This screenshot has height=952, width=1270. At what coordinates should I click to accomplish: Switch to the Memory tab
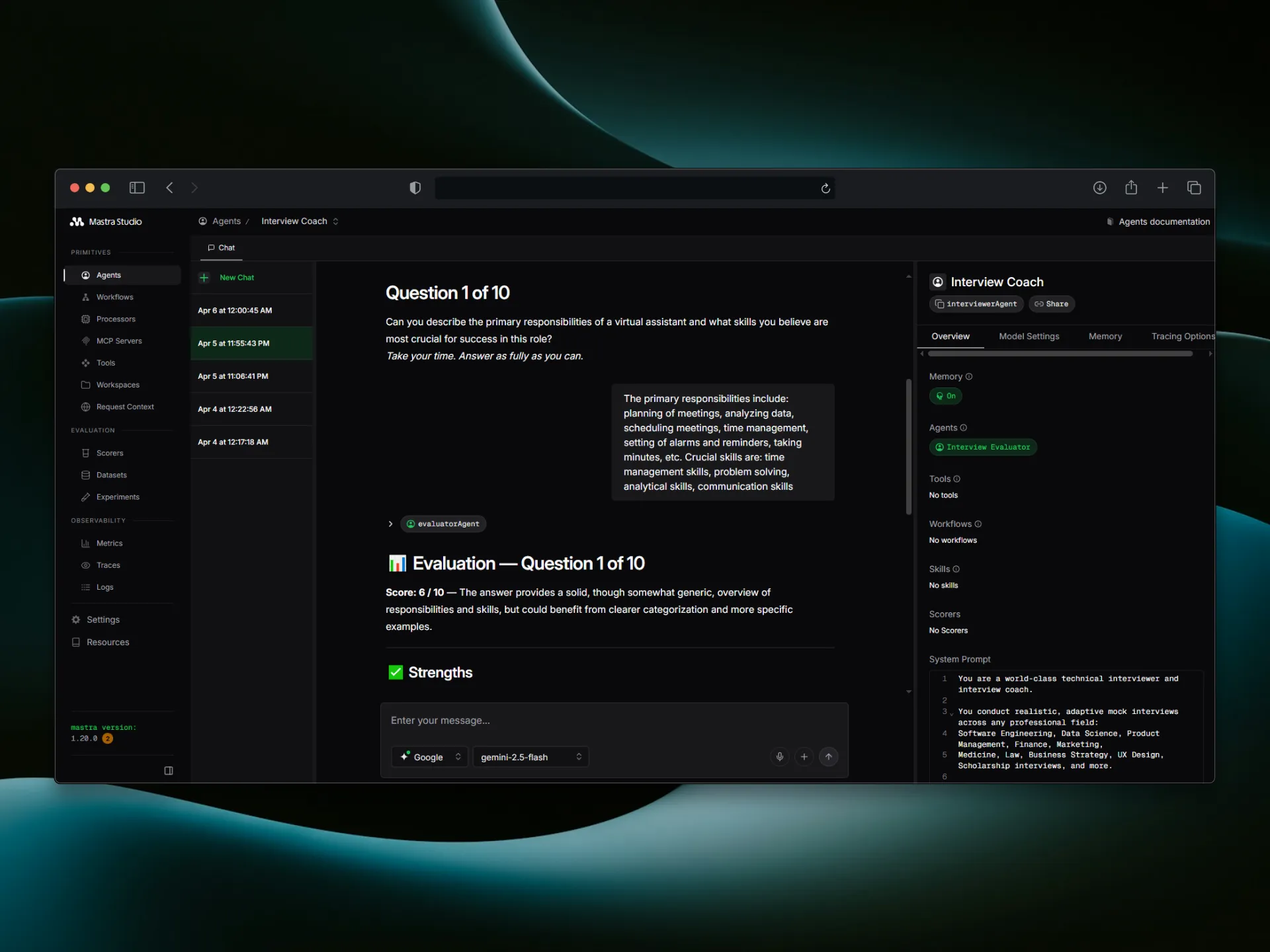click(x=1105, y=337)
